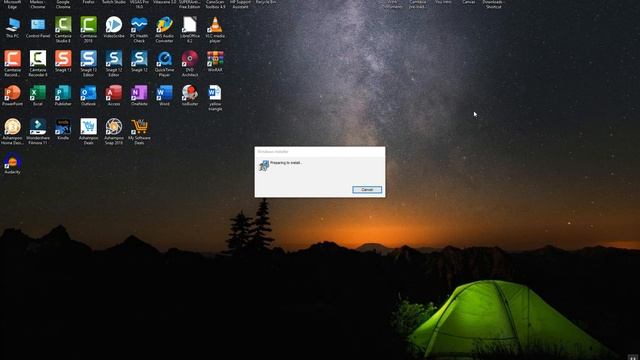Viewport: 640px width, 360px height.
Task: Click the Windows Installer title bar
Action: (x=320, y=151)
